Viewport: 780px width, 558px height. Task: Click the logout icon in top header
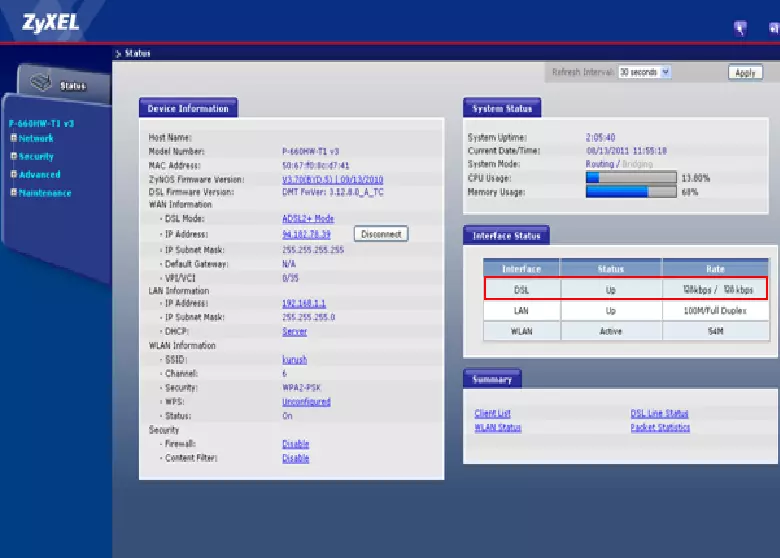(774, 29)
